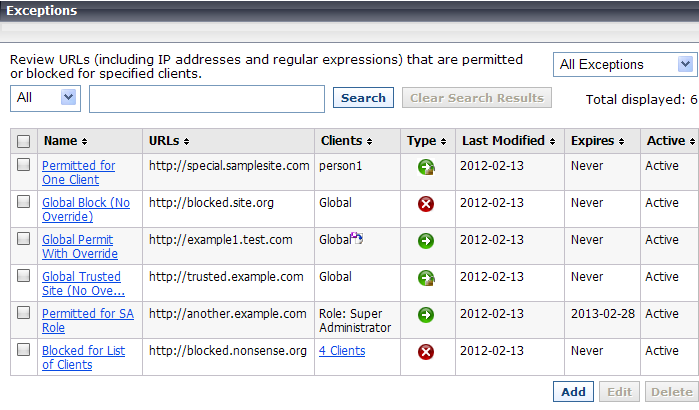
Task: Expand the All search filter dropdown
Action: [x=45, y=98]
